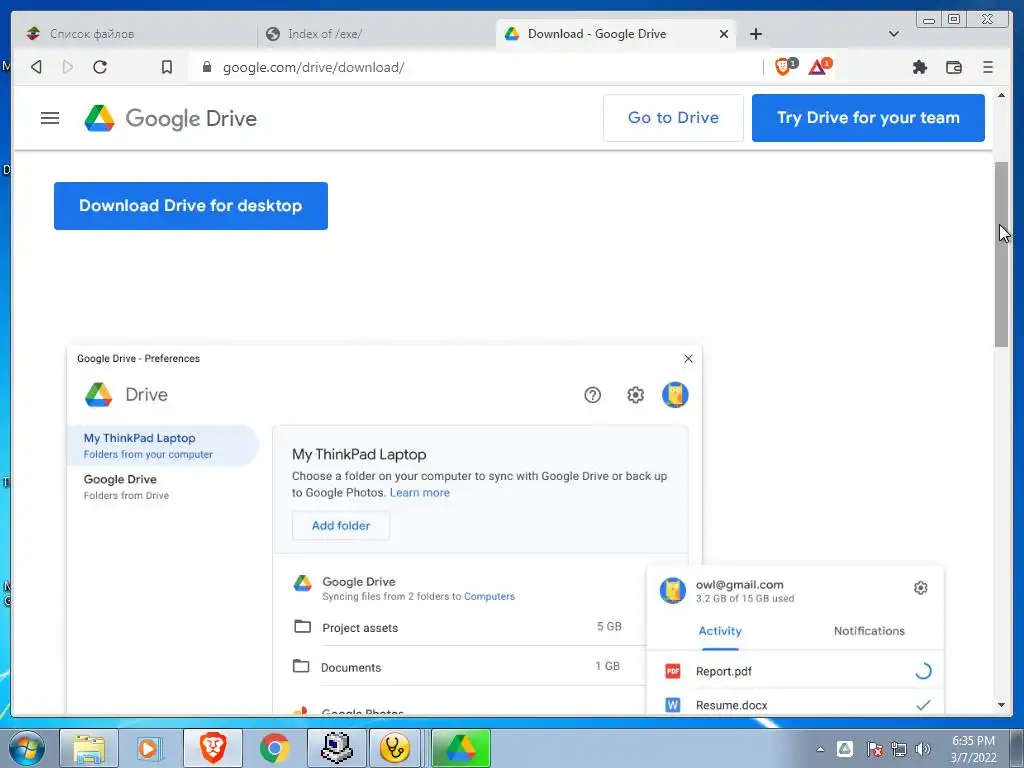Switch to the Activity tab
The height and width of the screenshot is (768, 1024).
(x=720, y=631)
